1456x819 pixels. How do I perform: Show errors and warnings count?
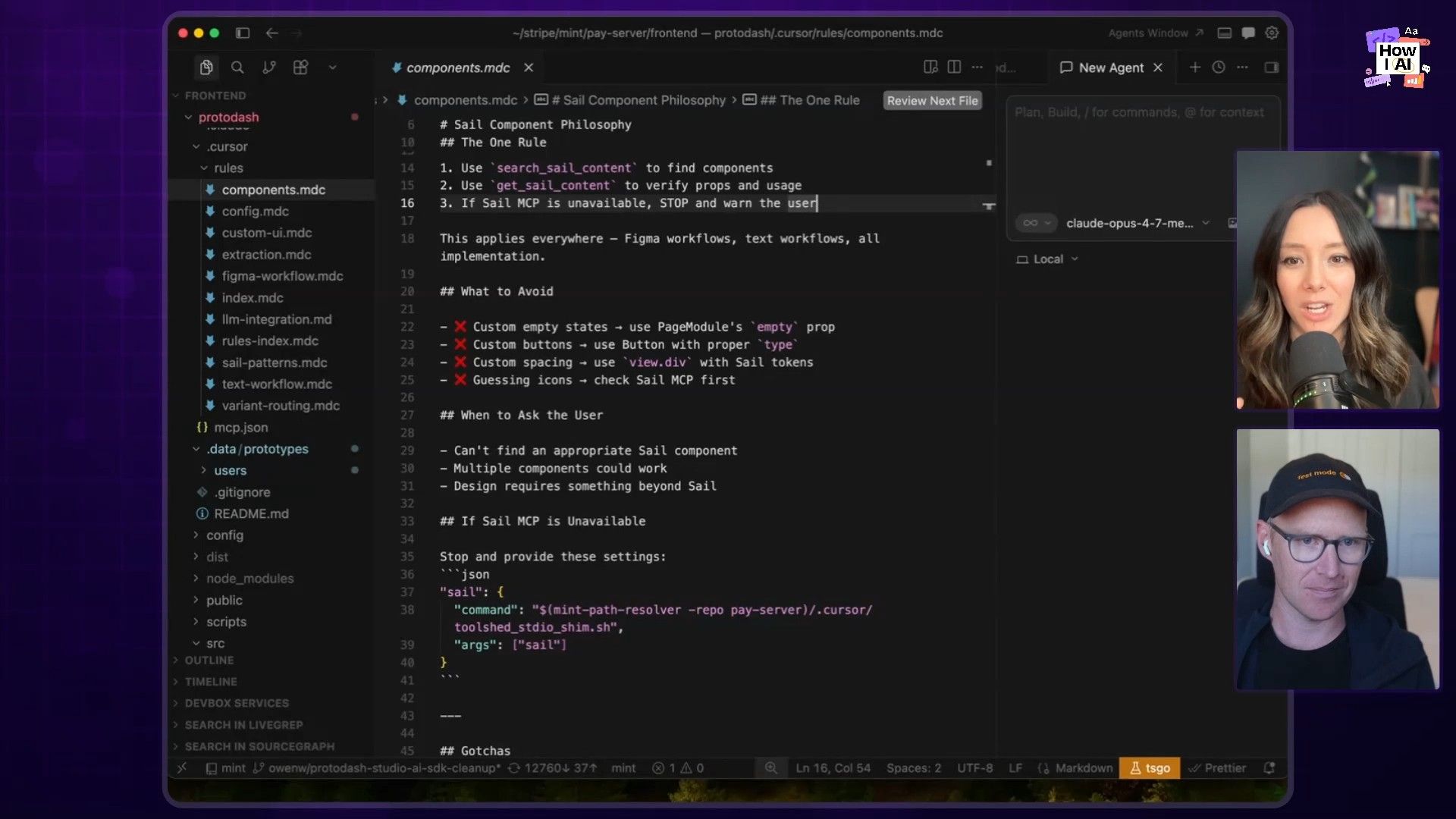point(678,768)
